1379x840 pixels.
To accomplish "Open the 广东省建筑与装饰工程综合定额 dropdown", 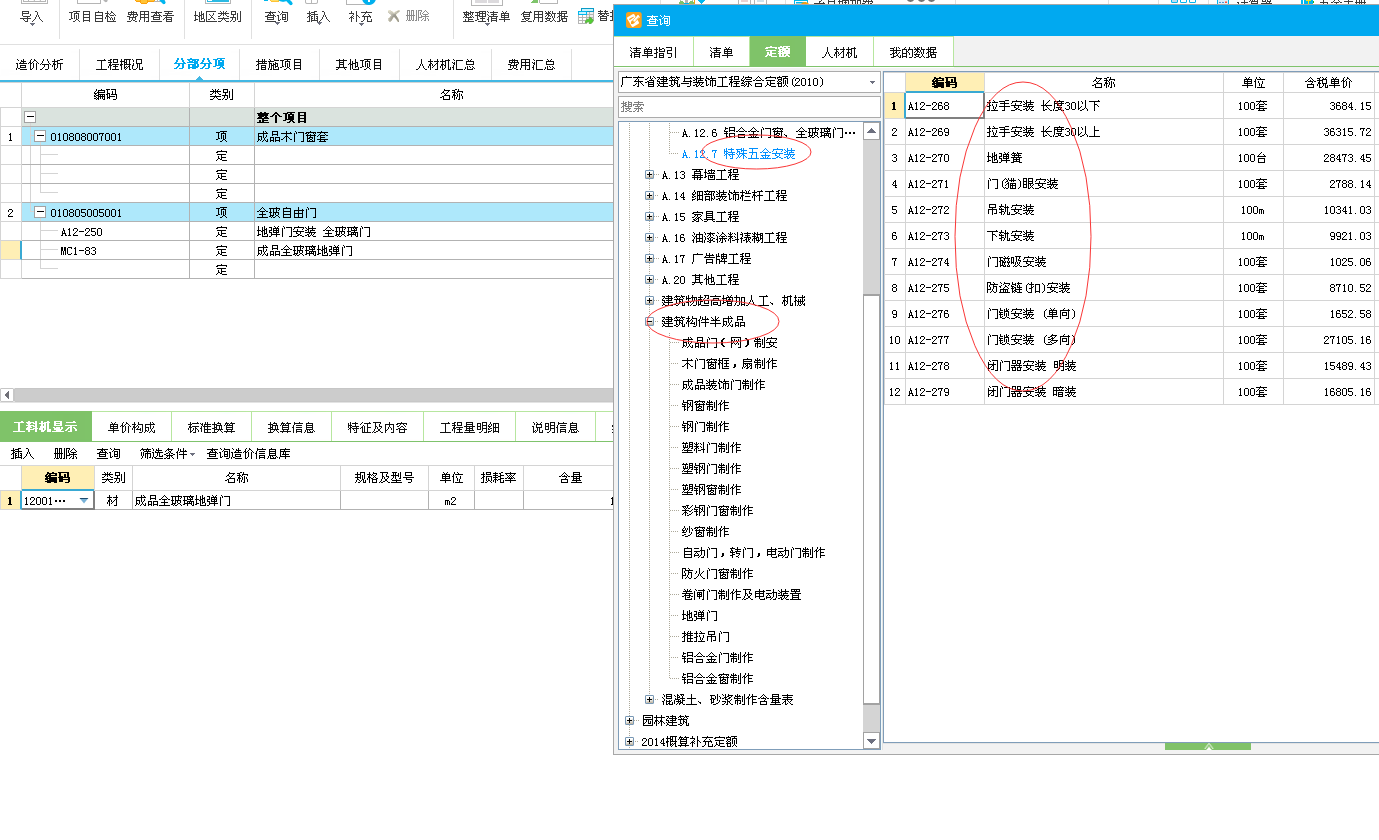I will coord(748,82).
